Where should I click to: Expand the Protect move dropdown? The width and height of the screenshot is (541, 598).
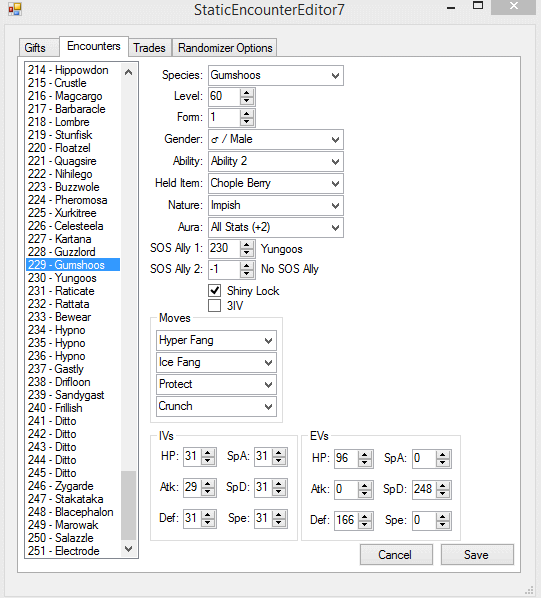[x=216, y=384]
